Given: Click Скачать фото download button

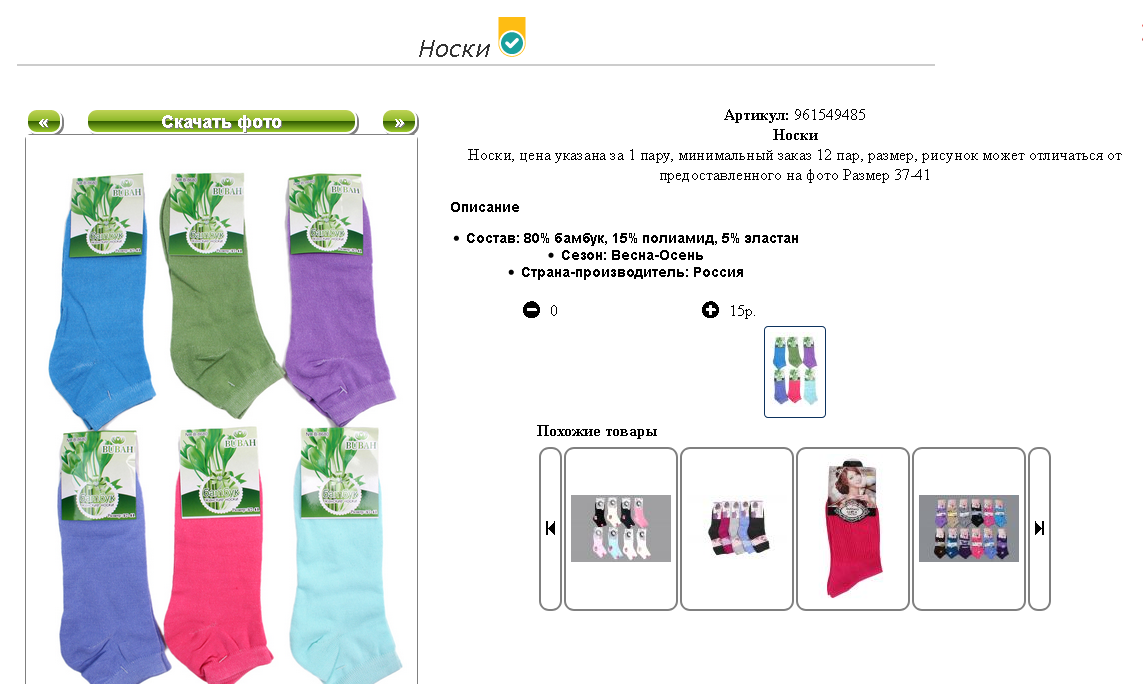Looking at the screenshot, I should coord(222,122).
